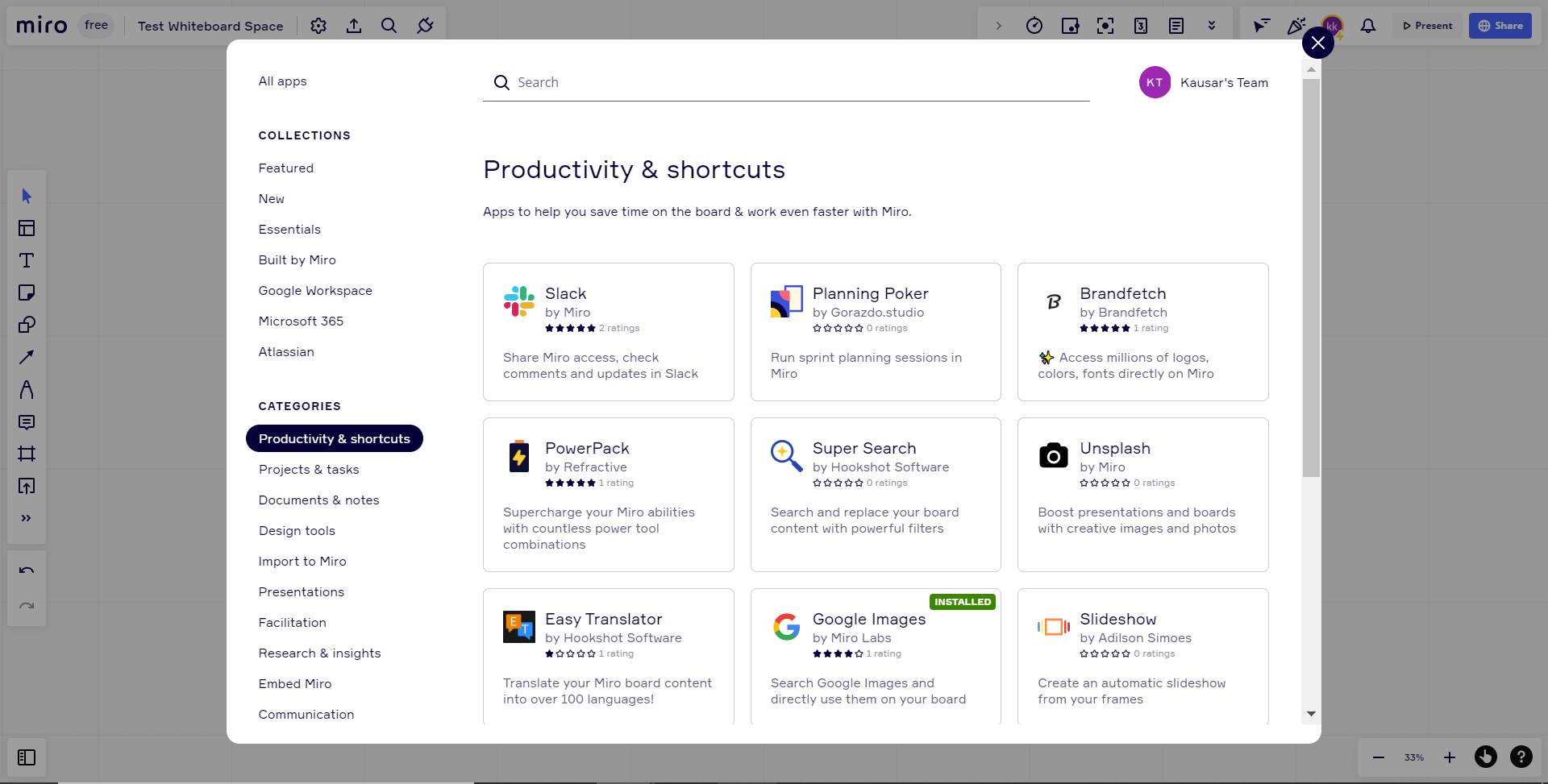Select Embed Miro category
The width and height of the screenshot is (1548, 784).
295,684
